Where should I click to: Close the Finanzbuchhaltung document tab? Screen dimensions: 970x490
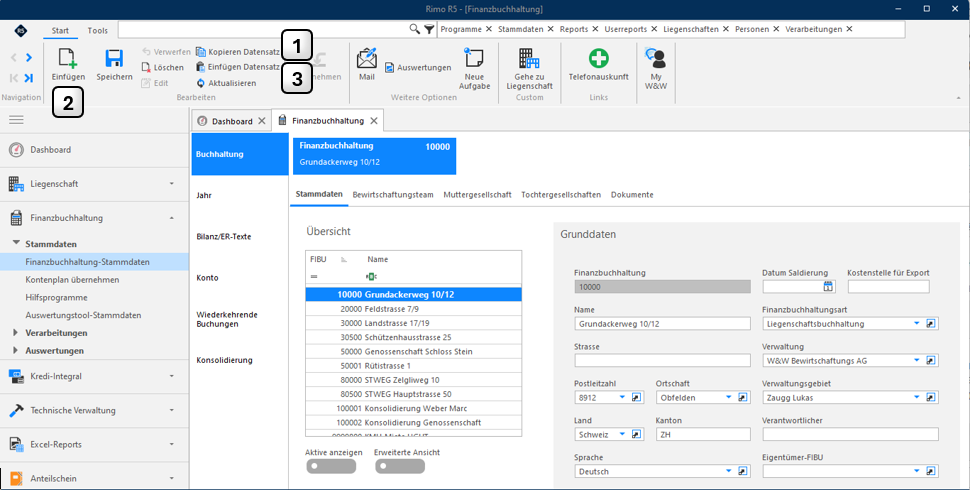click(x=374, y=121)
